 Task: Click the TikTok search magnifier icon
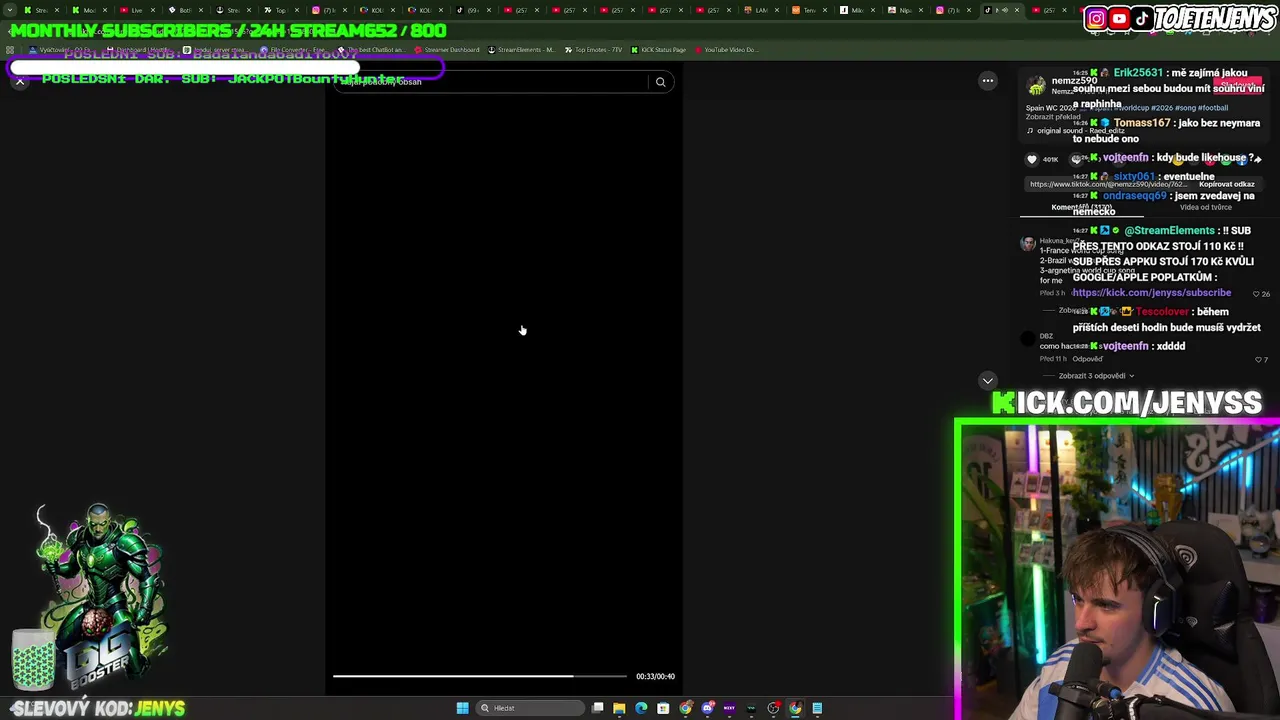[660, 82]
